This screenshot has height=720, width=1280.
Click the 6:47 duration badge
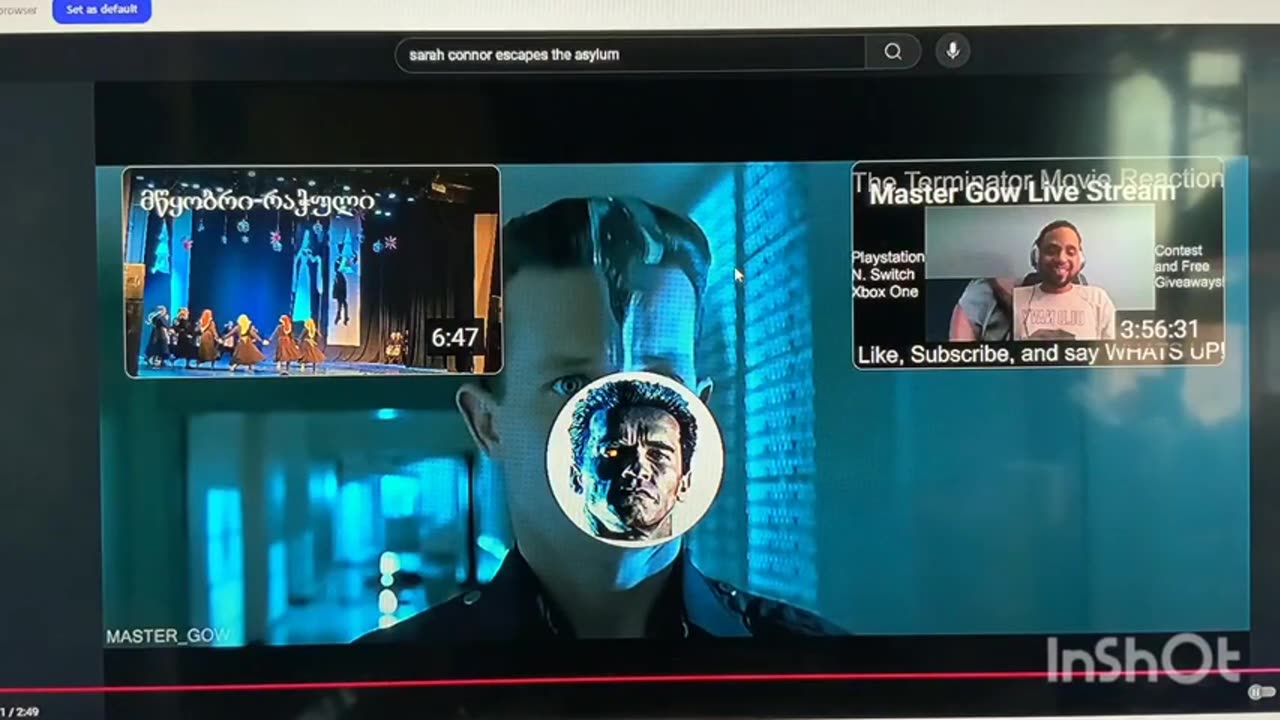coord(454,338)
